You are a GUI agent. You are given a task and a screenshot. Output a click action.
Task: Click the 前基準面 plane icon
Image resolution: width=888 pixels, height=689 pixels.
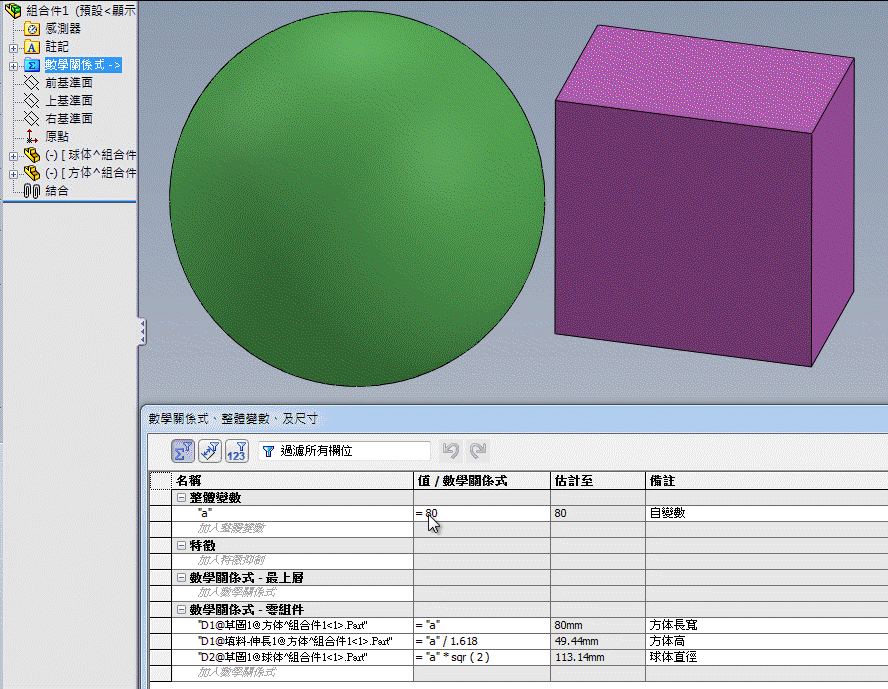(32, 83)
